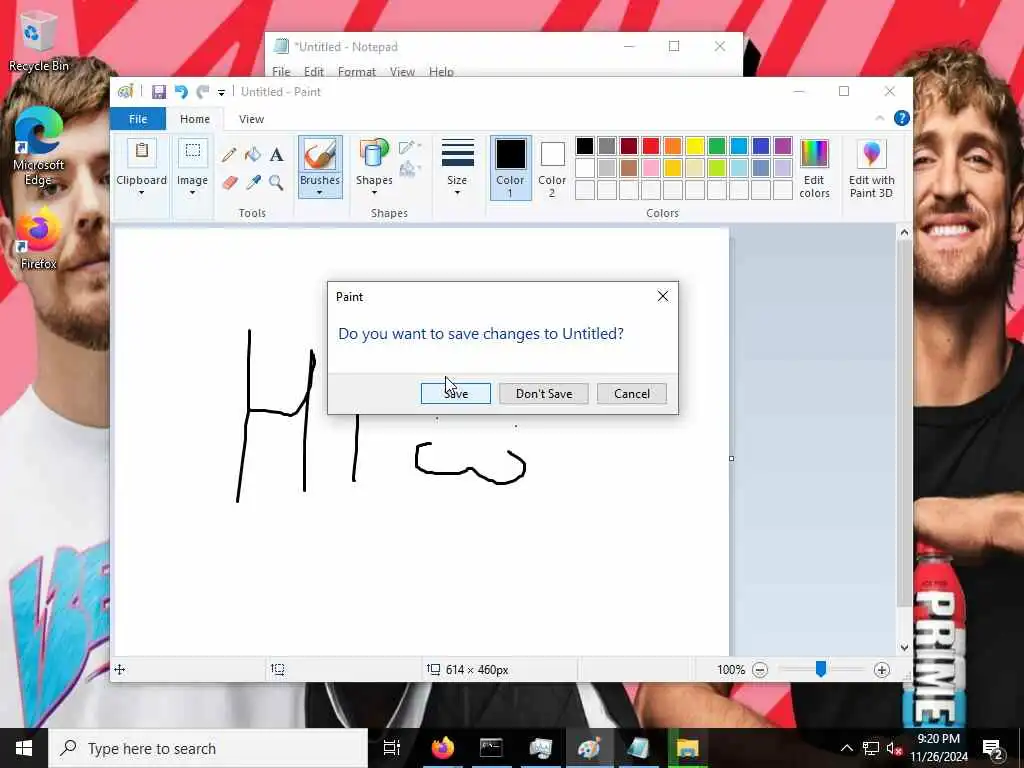Click the clock showing 9:20 PM
The height and width of the screenshot is (768, 1024).
(x=938, y=739)
